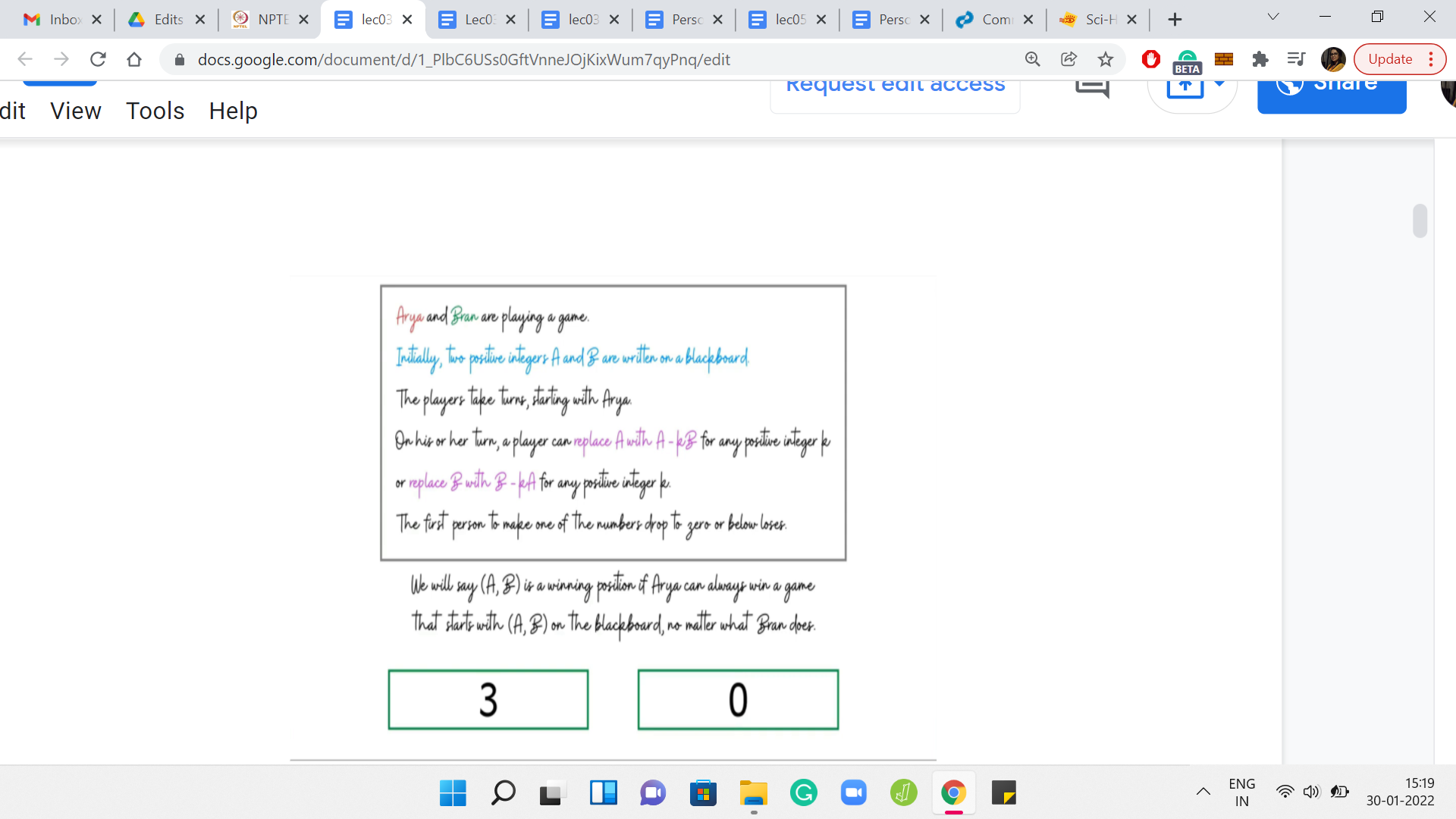Click the zoom magnifier icon in address bar

click(x=1032, y=59)
